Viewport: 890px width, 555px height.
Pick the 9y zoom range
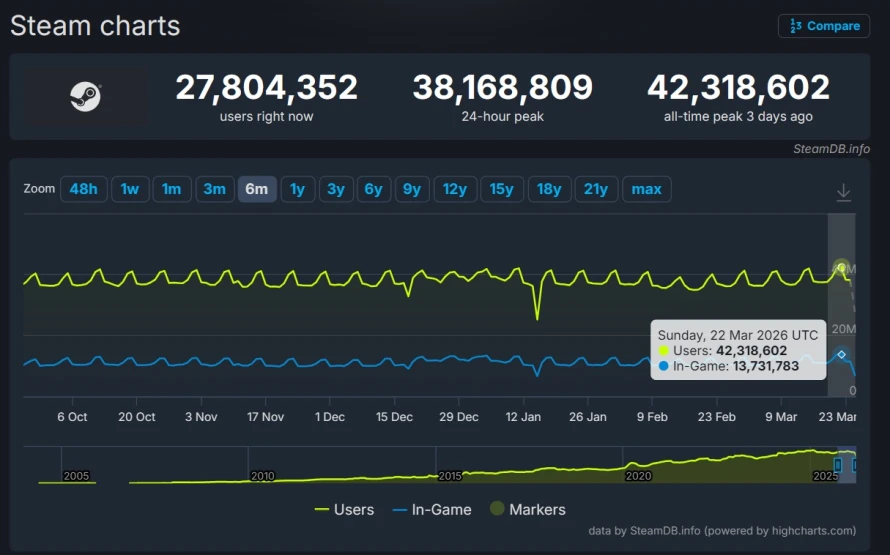412,189
